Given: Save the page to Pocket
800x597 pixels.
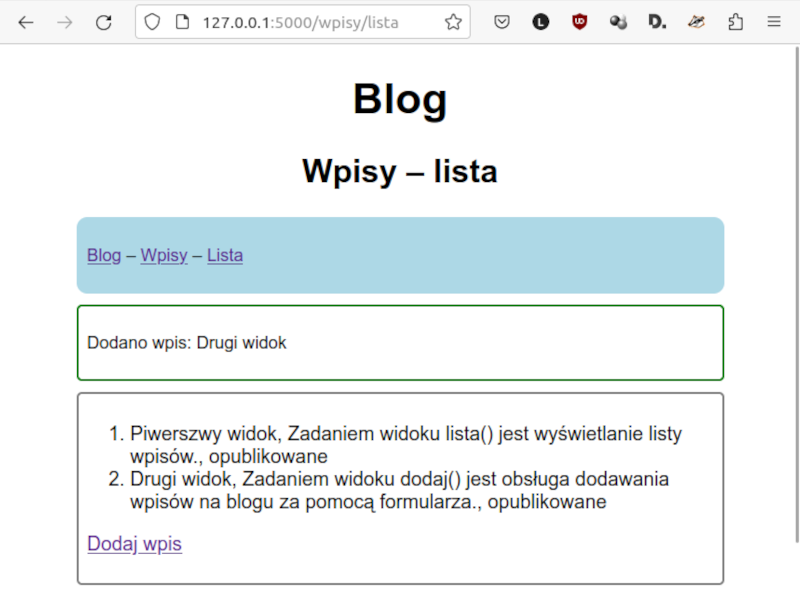Looking at the screenshot, I should click(x=502, y=21).
